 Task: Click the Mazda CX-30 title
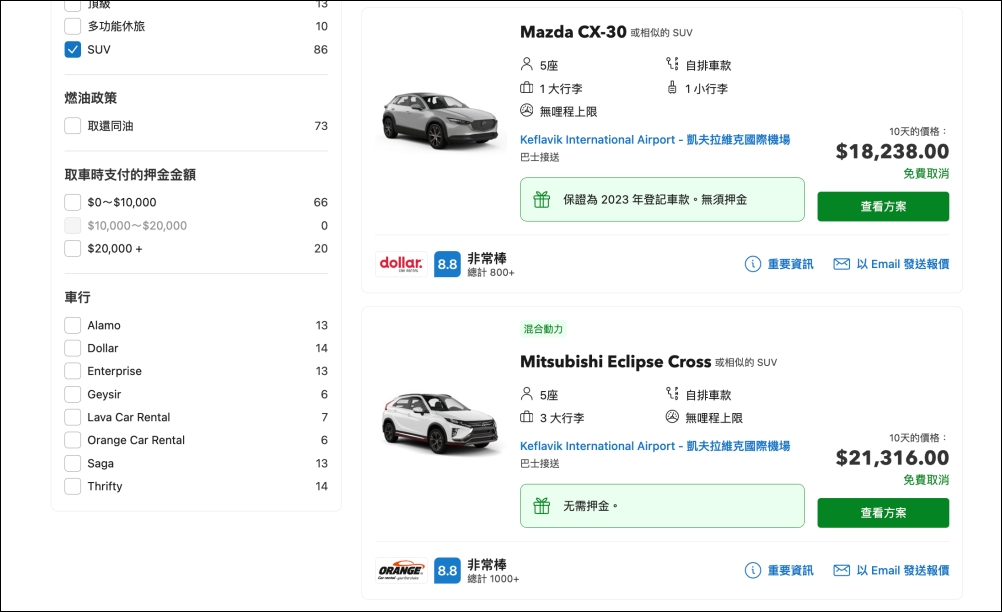[x=573, y=32]
